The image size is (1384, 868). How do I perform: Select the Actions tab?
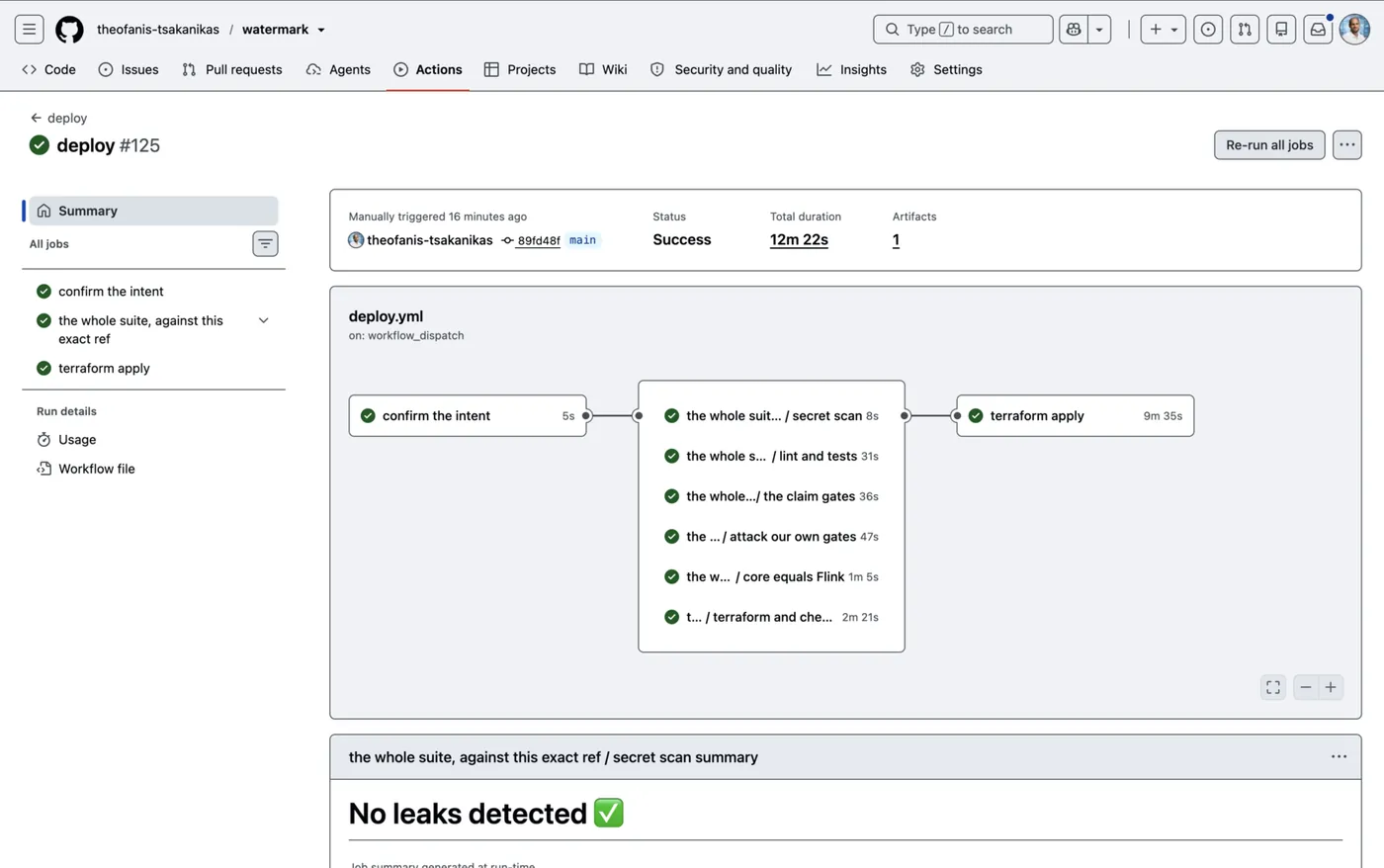click(x=428, y=69)
